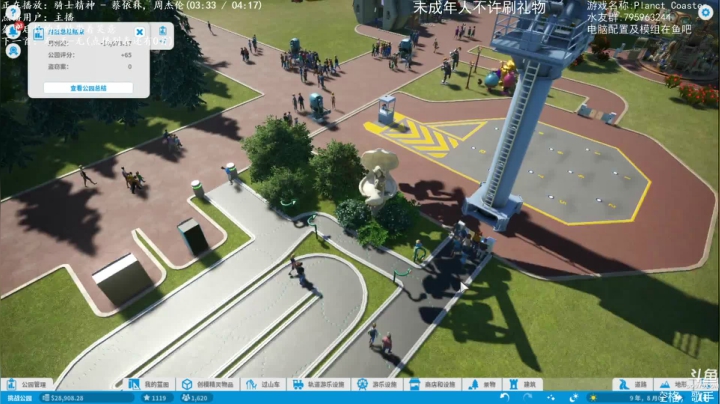Open the notifications bell icon

click(13, 31)
